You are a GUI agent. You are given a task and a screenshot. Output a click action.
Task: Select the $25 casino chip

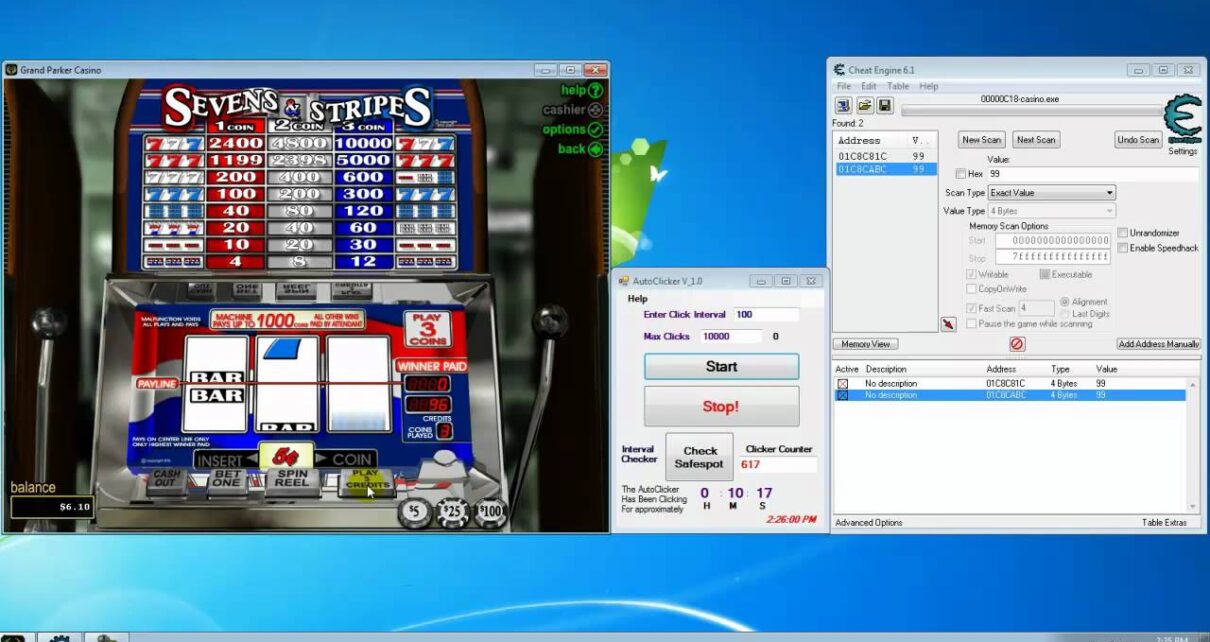[451, 513]
